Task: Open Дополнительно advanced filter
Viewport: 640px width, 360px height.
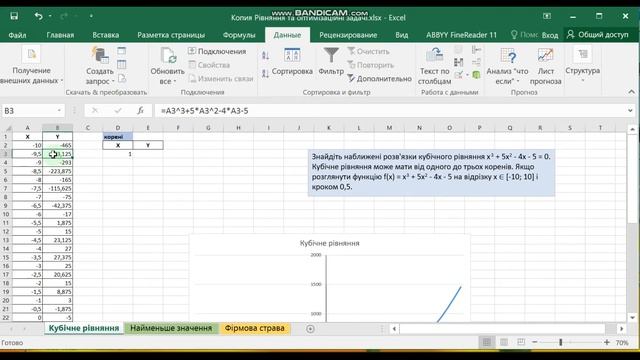Action: coord(380,78)
